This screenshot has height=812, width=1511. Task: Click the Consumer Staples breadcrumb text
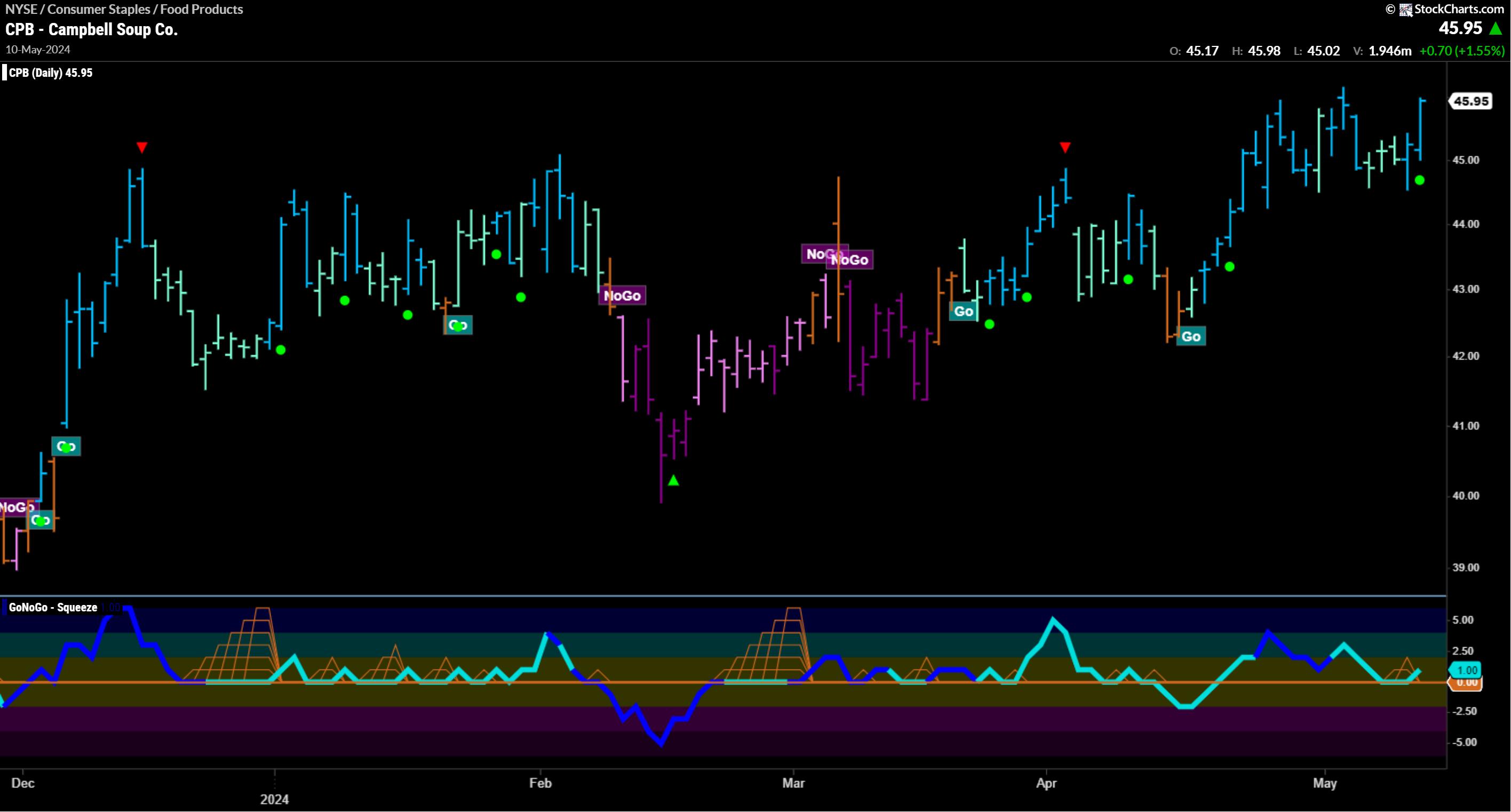tap(99, 10)
